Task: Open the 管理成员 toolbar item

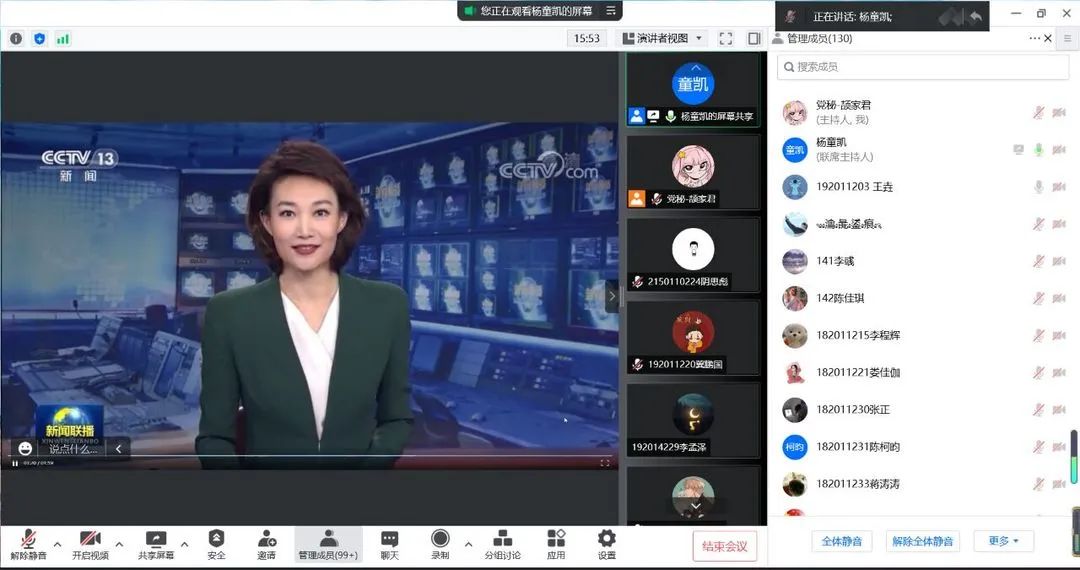Action: (x=327, y=544)
